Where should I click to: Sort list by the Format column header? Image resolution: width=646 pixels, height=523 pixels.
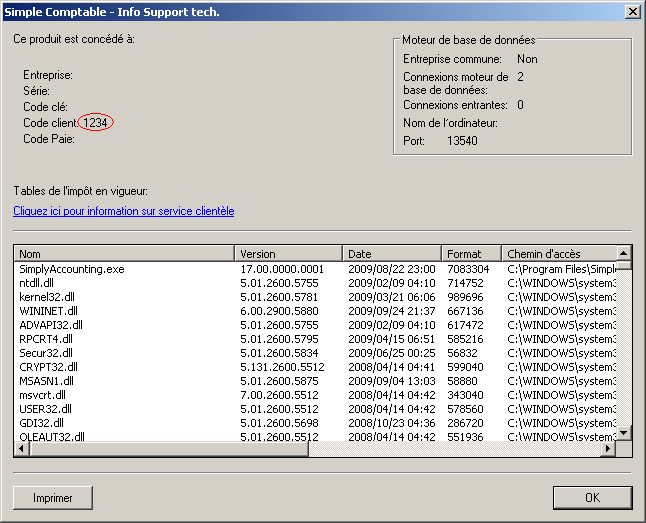[471, 253]
